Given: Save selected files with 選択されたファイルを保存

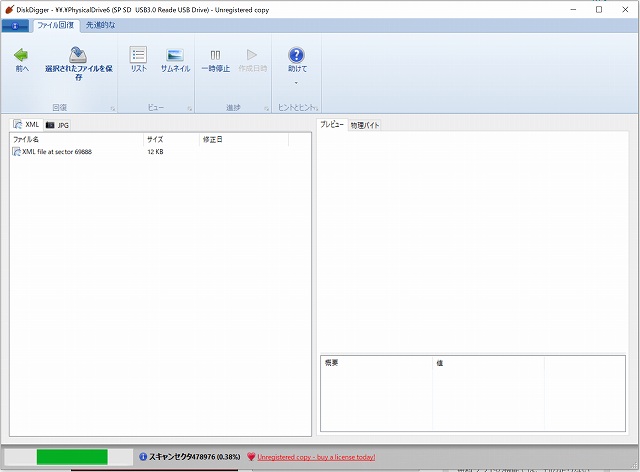Looking at the screenshot, I should [x=78, y=64].
